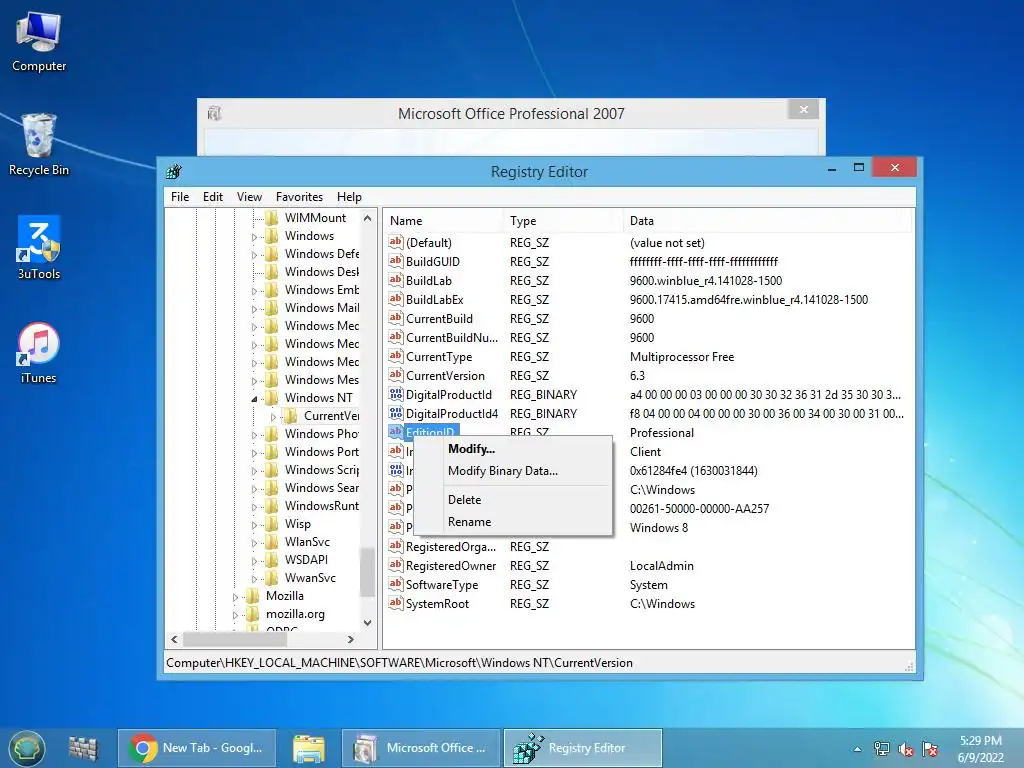Click the DigitalProductId4 binary value icon
1024x768 pixels.
click(x=396, y=413)
